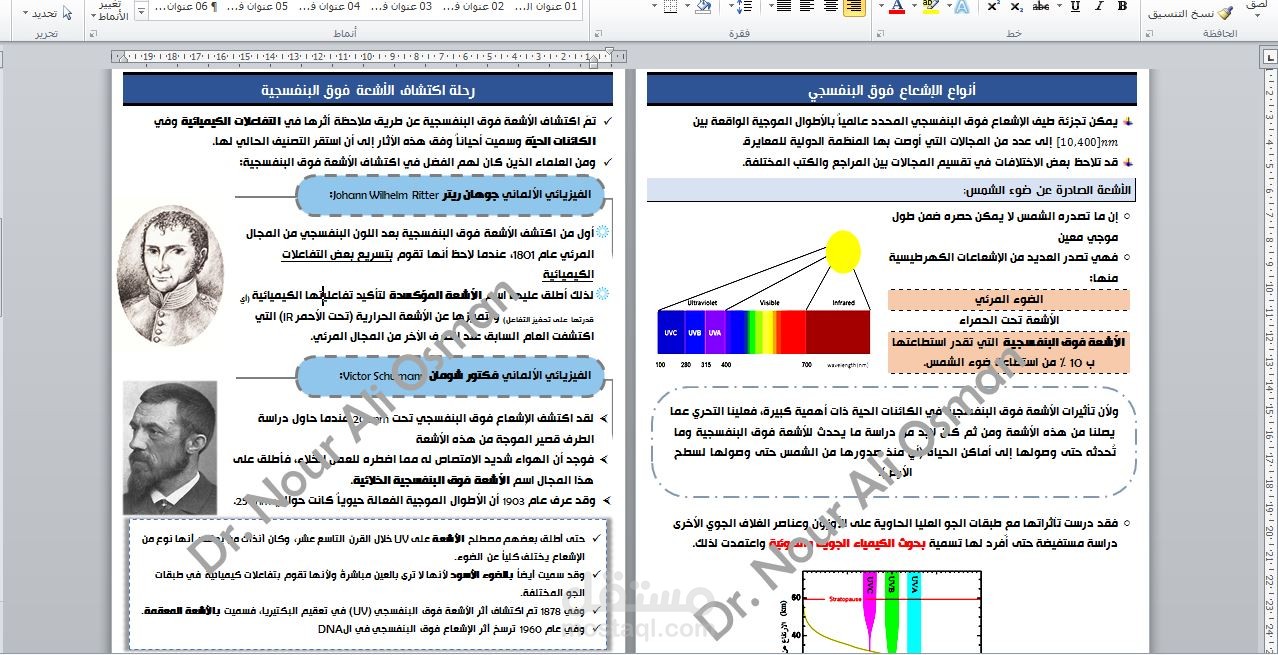Select Victor Schumann portrait image
Image resolution: width=1278 pixels, height=655 pixels.
tap(169, 447)
